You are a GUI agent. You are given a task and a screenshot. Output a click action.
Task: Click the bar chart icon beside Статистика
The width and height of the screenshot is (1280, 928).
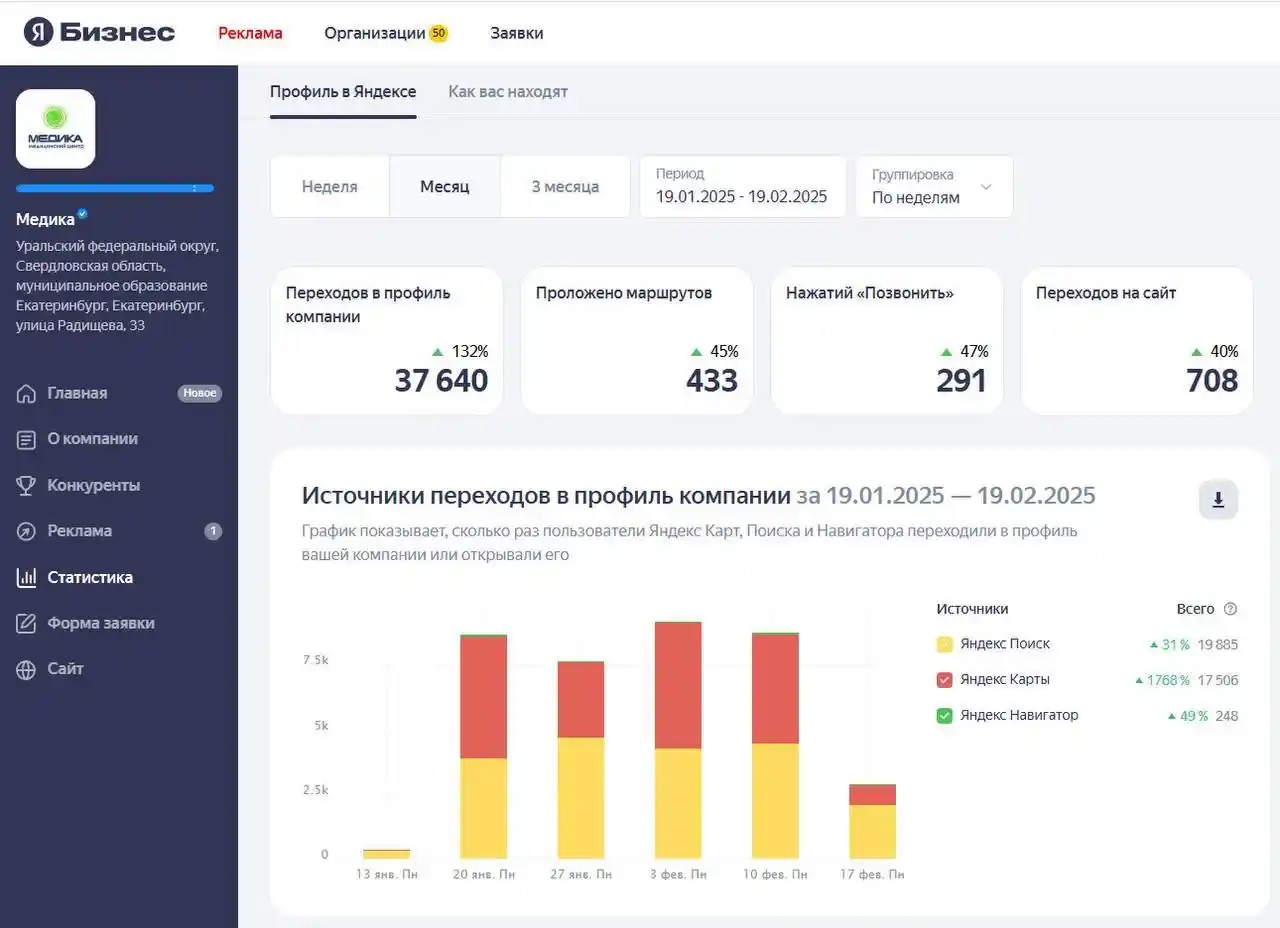26,577
